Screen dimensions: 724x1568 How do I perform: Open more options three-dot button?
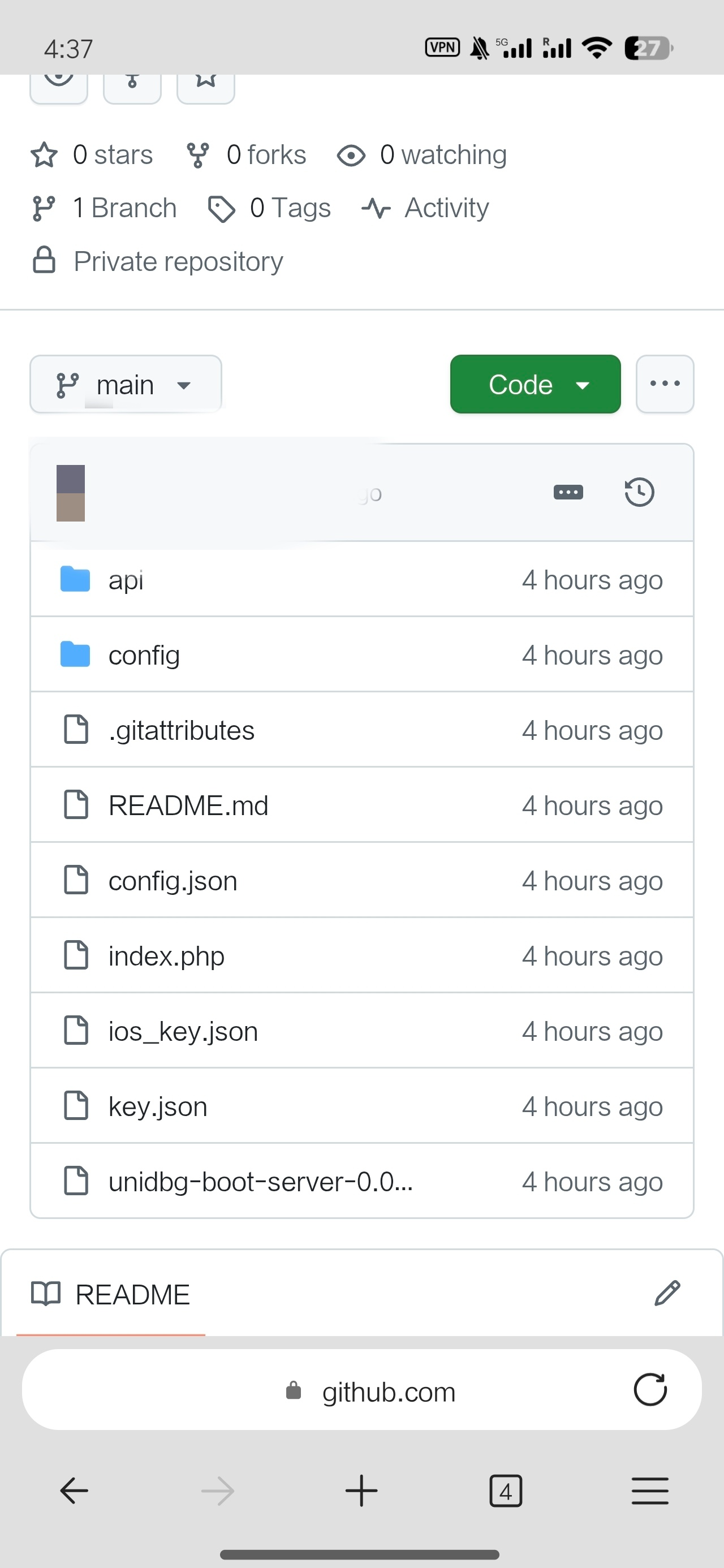tap(664, 384)
